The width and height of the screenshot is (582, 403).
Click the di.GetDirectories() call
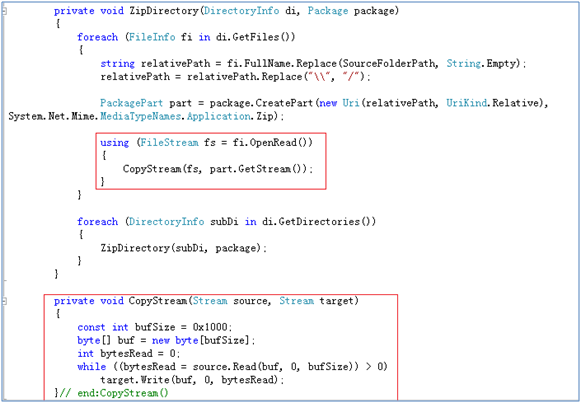(x=319, y=222)
